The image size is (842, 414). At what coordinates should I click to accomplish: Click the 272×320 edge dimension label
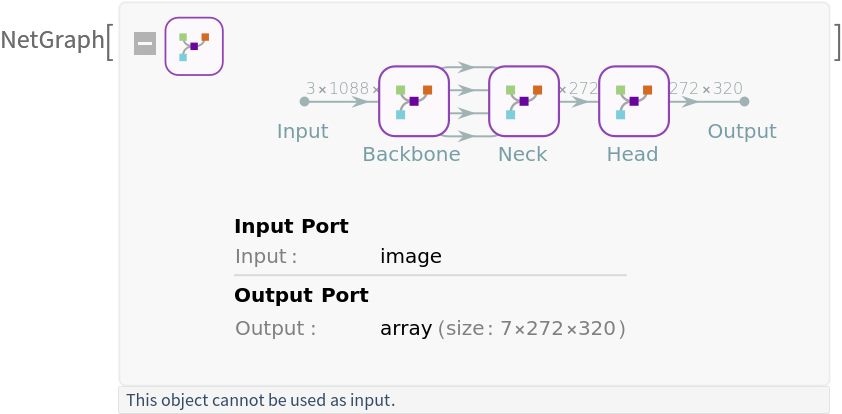click(706, 88)
